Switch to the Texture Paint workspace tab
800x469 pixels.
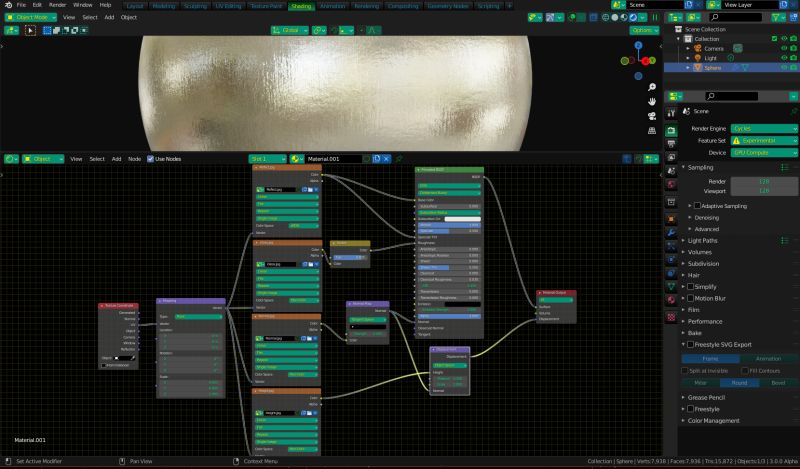(x=266, y=6)
